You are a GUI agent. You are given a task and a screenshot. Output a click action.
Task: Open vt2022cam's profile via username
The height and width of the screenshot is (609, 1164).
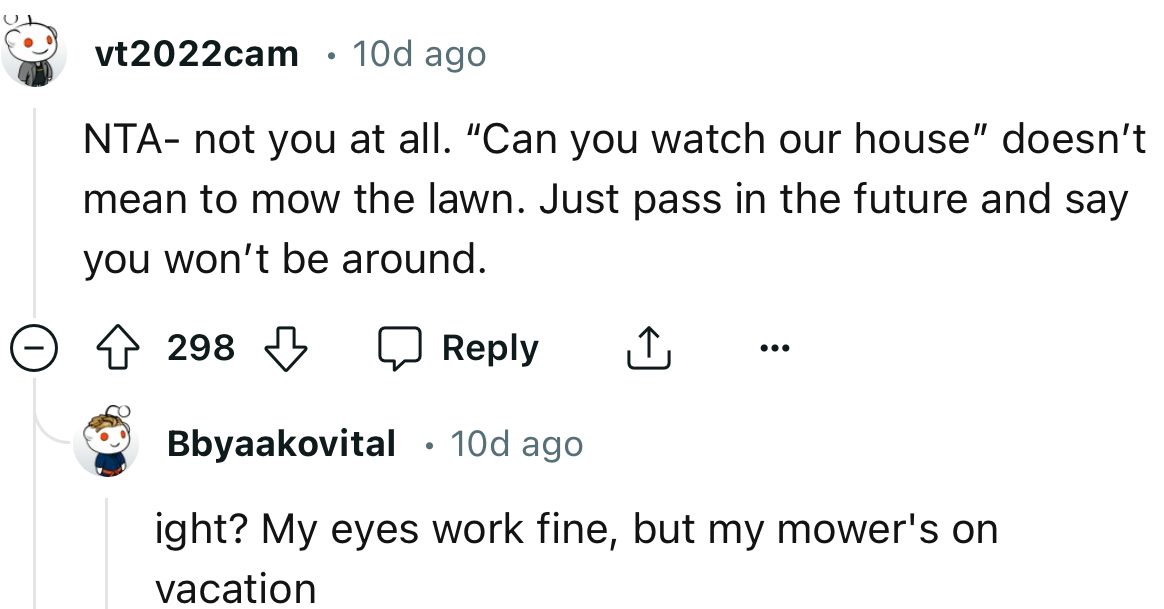point(196,54)
